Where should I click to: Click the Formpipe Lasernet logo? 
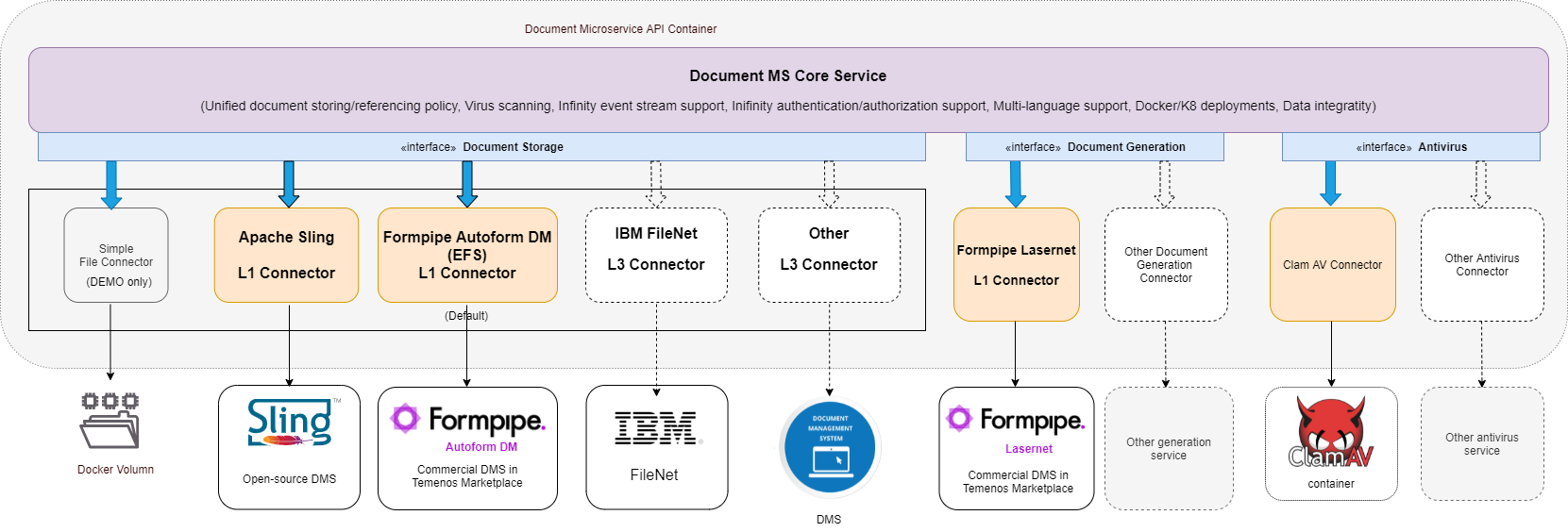click(1016, 419)
